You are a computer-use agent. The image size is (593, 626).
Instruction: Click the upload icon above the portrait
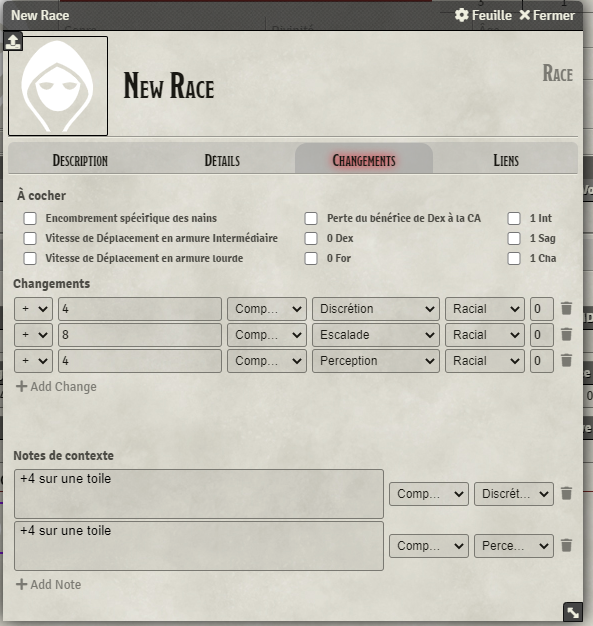click(13, 42)
